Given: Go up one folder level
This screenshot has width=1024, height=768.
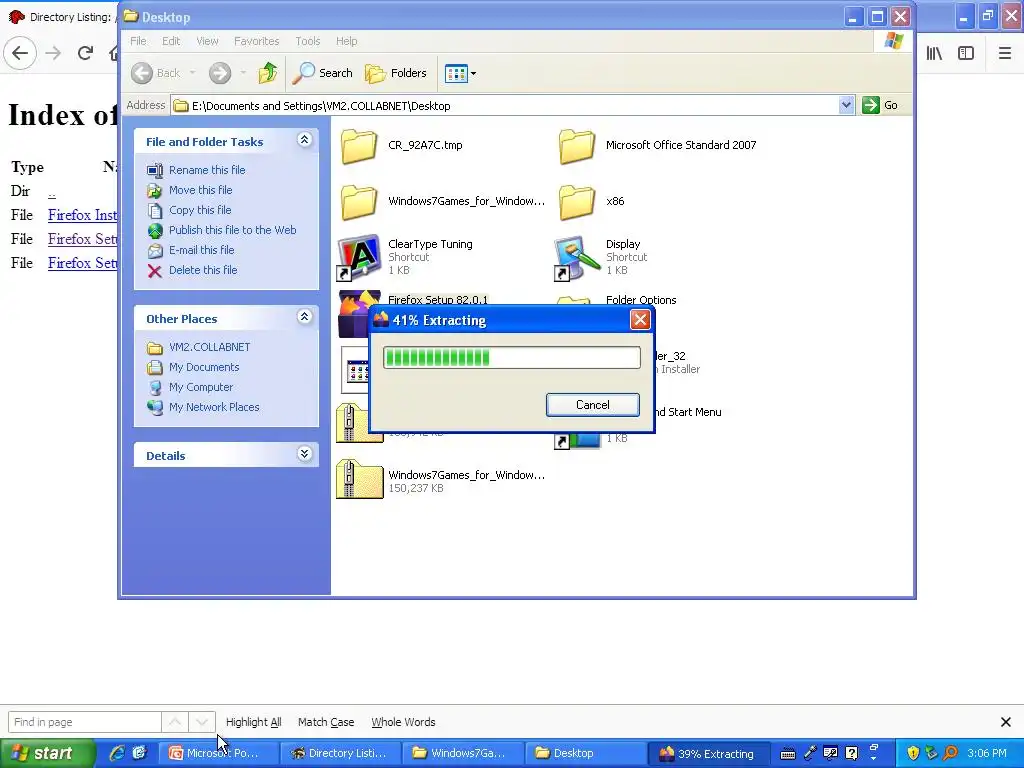Looking at the screenshot, I should [268, 73].
